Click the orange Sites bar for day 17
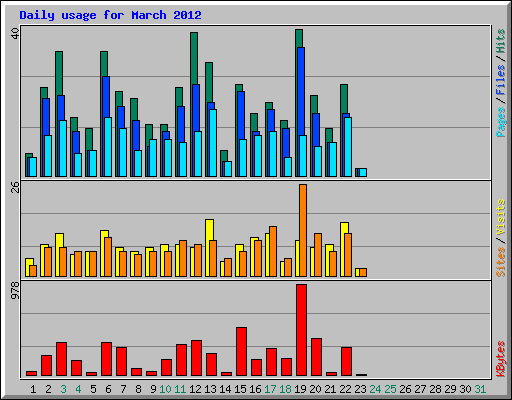The height and width of the screenshot is (400, 512). pos(273,251)
